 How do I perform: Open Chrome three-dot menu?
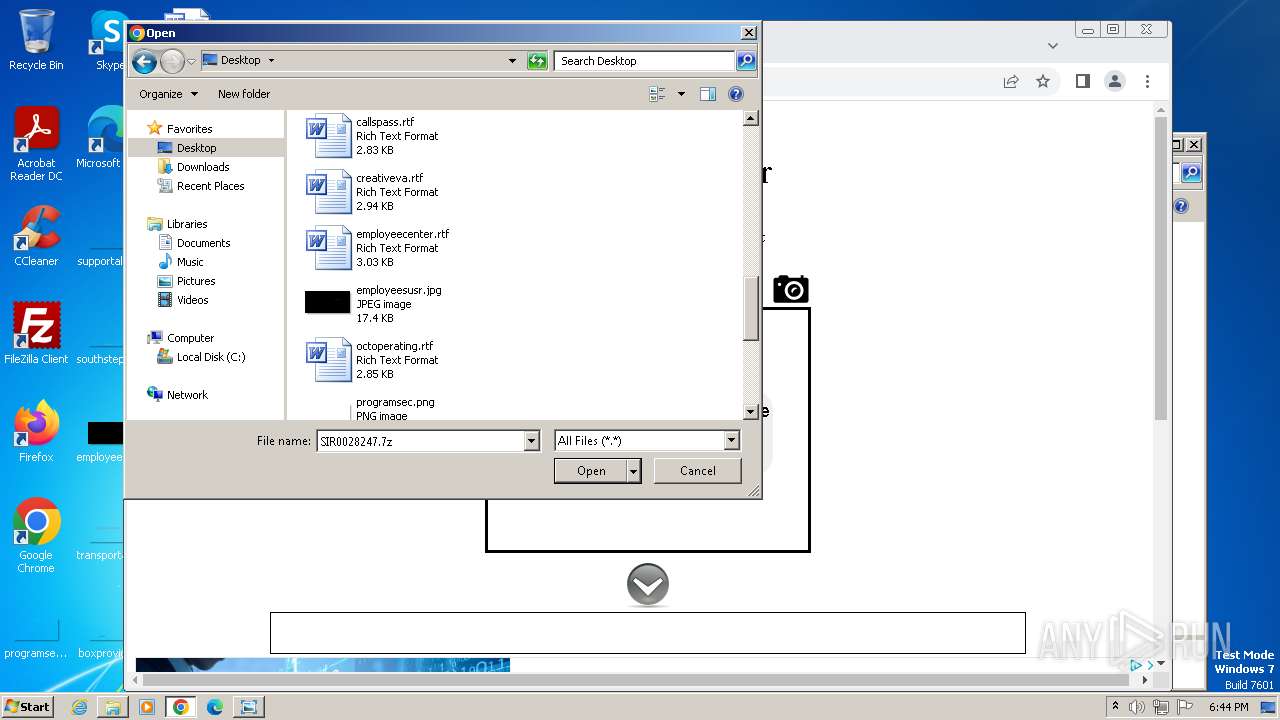[x=1147, y=81]
